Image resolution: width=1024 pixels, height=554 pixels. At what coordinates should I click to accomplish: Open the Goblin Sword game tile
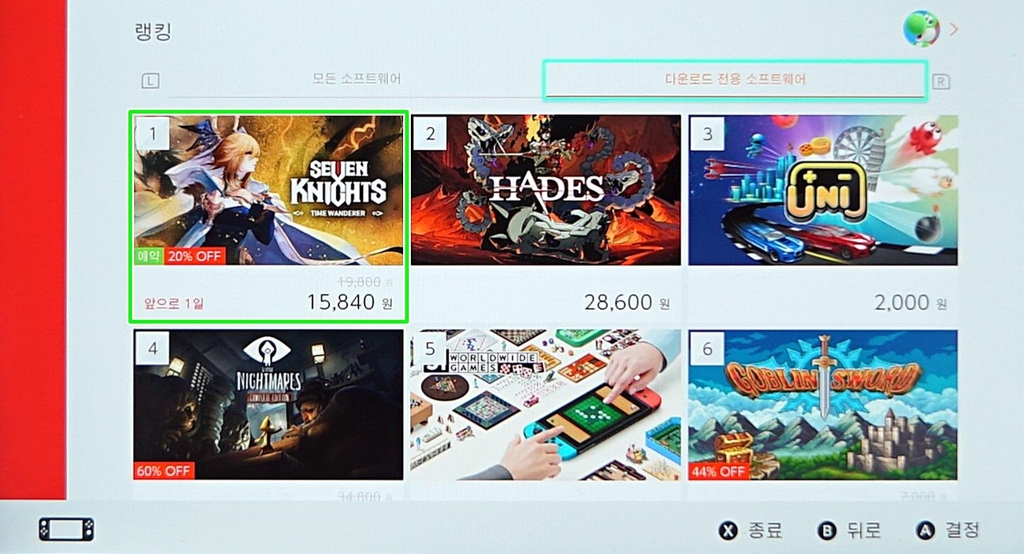pyautogui.click(x=823, y=404)
